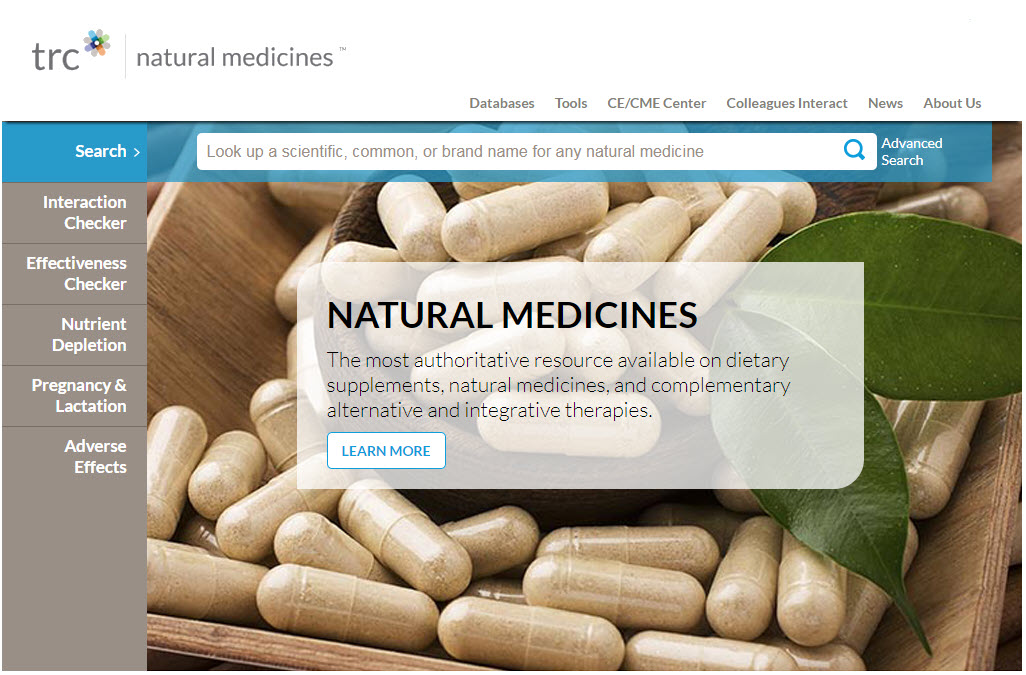
Task: Open the Databases menu
Action: pyautogui.click(x=502, y=103)
